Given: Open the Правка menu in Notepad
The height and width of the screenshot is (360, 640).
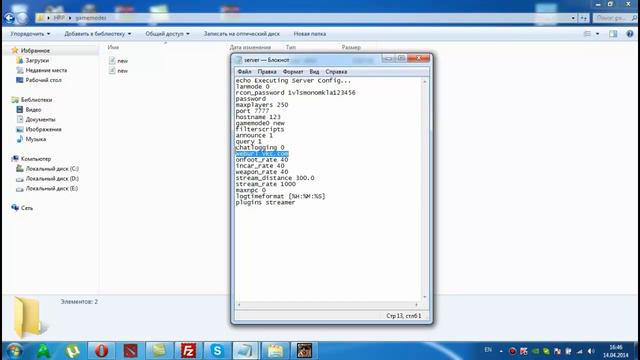Looking at the screenshot, I should pyautogui.click(x=267, y=72).
